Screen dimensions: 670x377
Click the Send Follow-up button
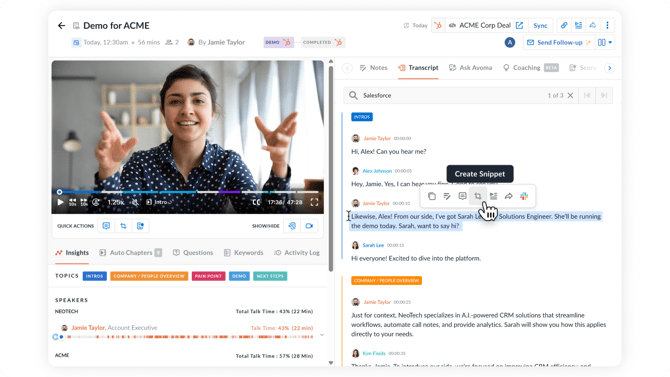pyautogui.click(x=558, y=42)
